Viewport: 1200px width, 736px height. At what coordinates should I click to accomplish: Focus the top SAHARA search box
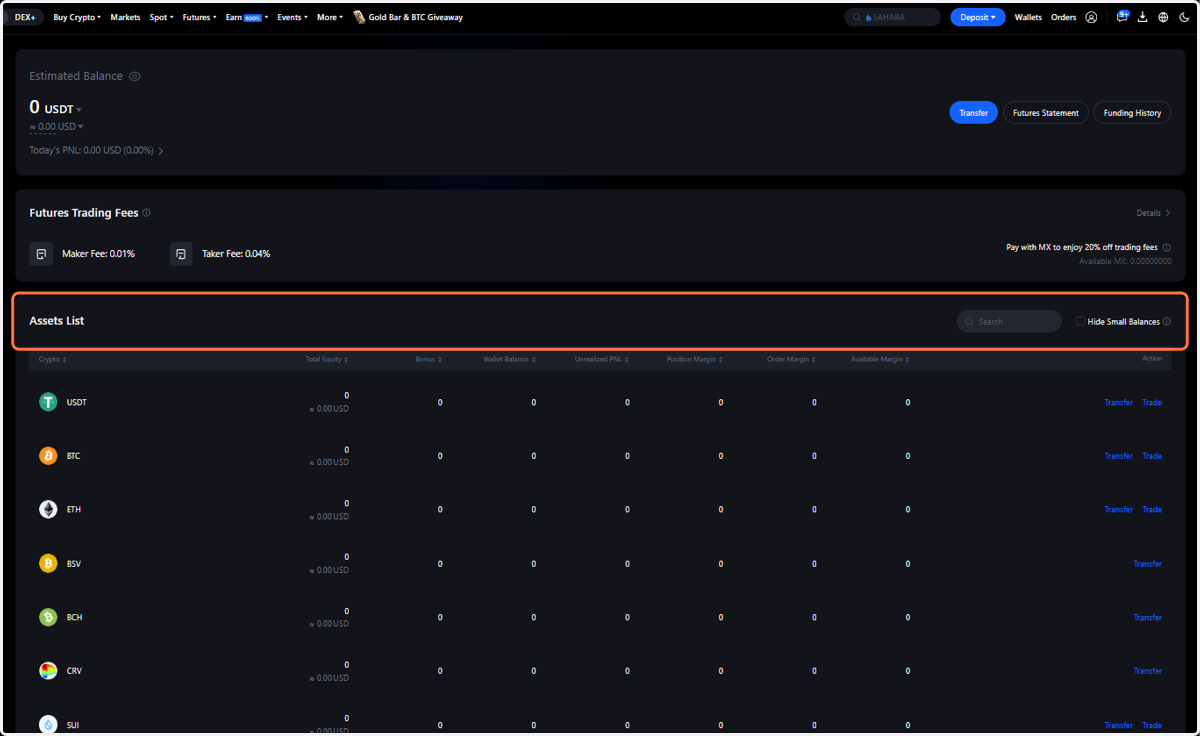tap(892, 17)
